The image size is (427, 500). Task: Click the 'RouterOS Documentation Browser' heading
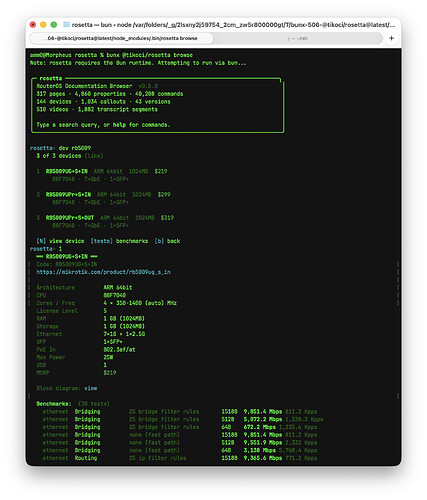click(x=84, y=86)
